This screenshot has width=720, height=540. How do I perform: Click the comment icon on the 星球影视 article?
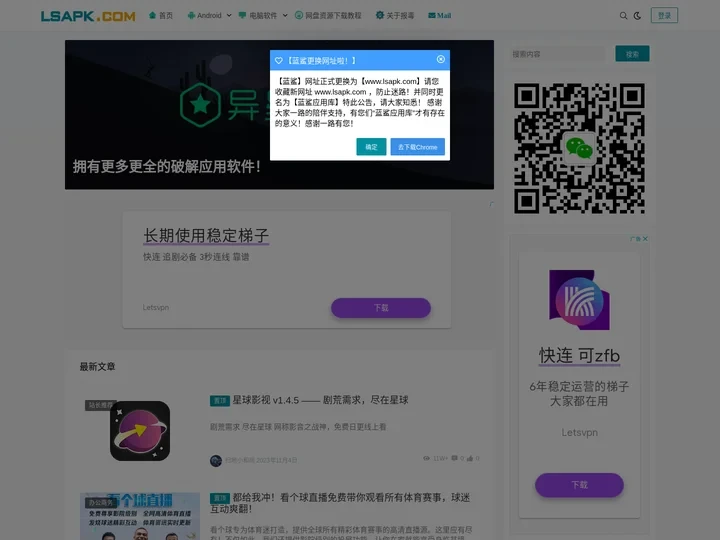coord(454,458)
